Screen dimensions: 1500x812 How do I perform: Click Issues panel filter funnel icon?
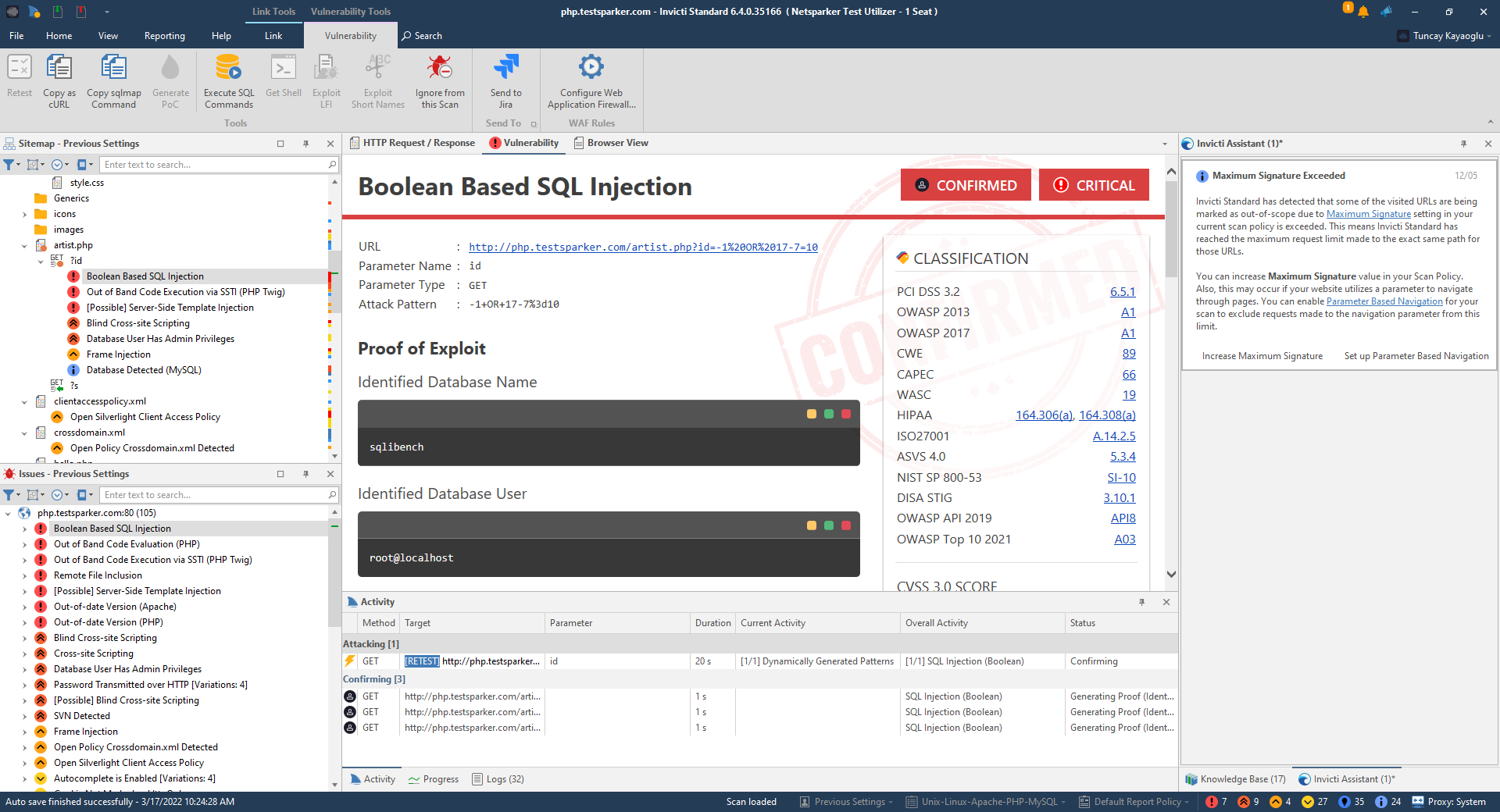9,495
